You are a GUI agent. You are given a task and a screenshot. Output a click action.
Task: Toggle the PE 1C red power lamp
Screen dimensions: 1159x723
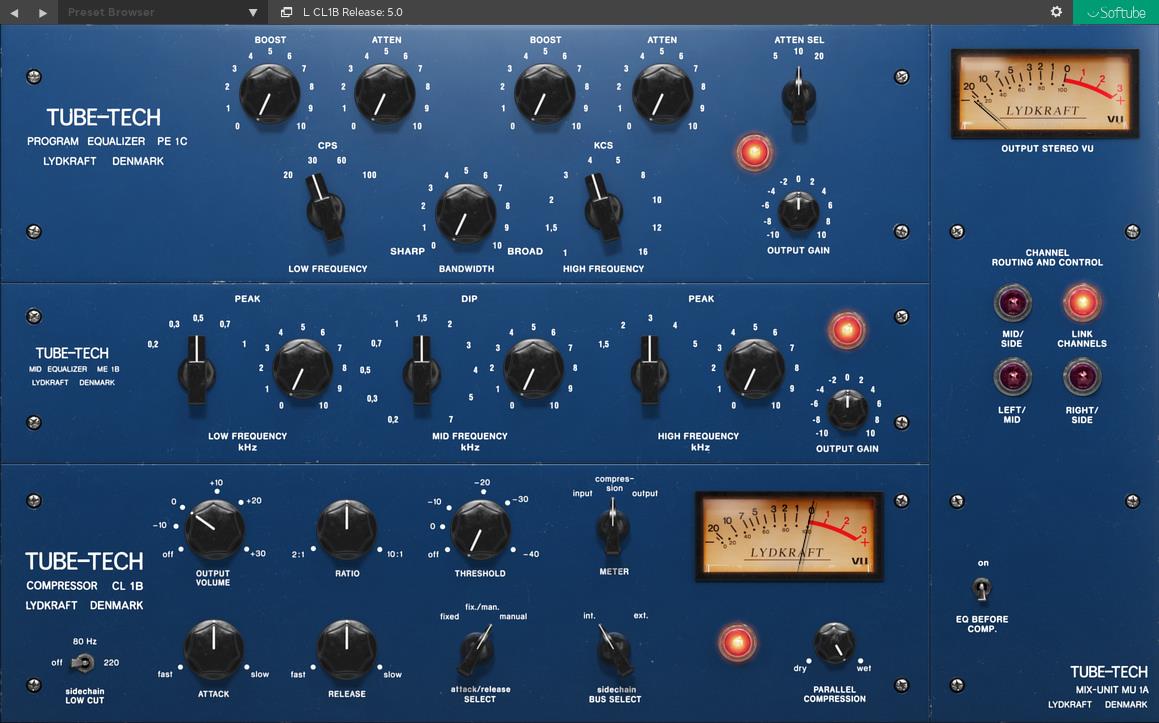754,153
